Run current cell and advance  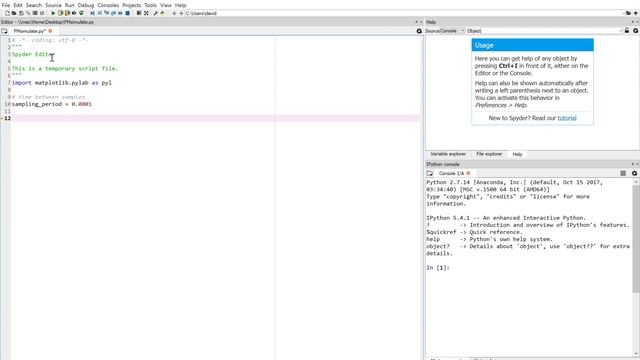click(x=67, y=13)
